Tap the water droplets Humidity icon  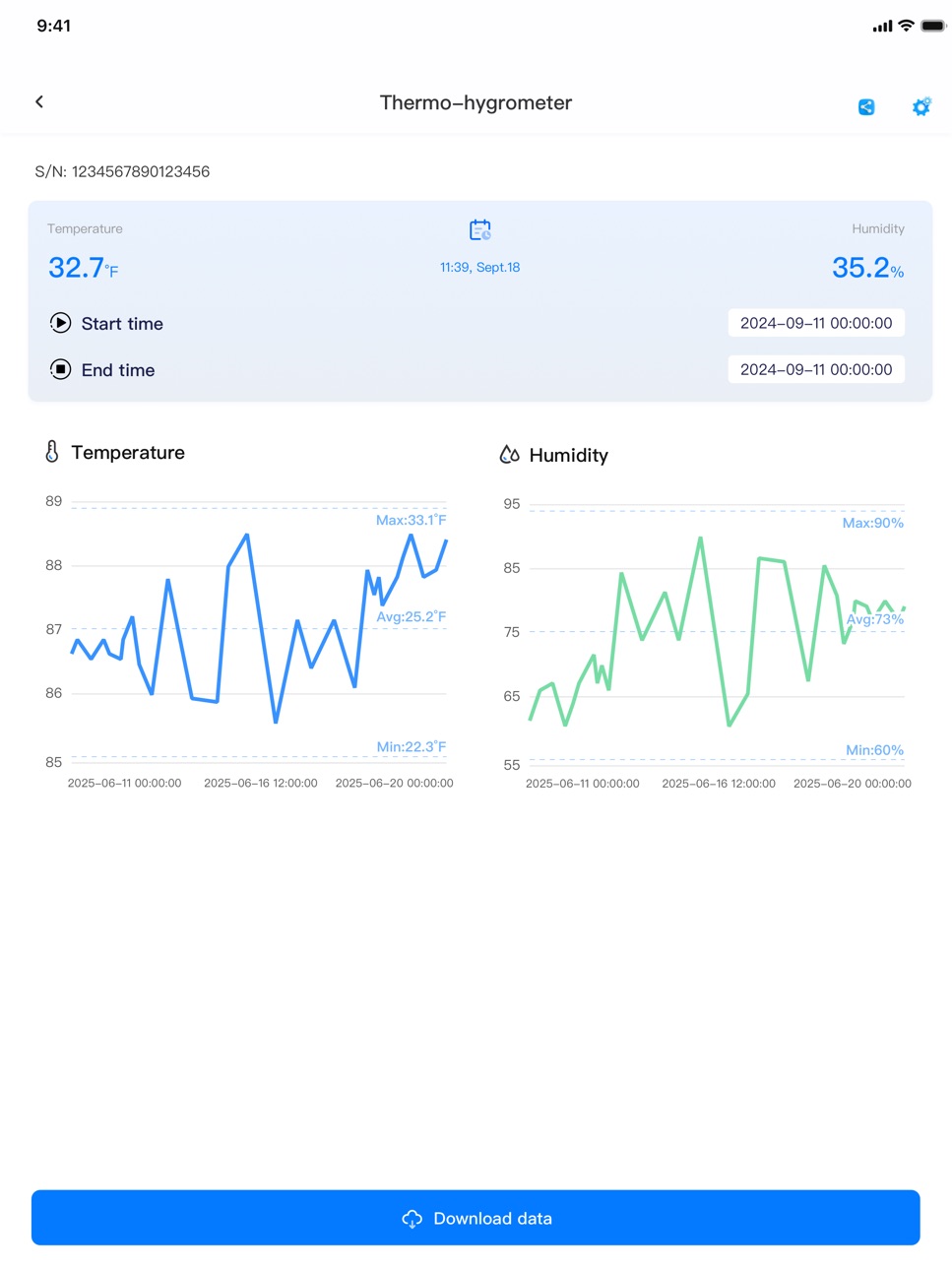509,454
